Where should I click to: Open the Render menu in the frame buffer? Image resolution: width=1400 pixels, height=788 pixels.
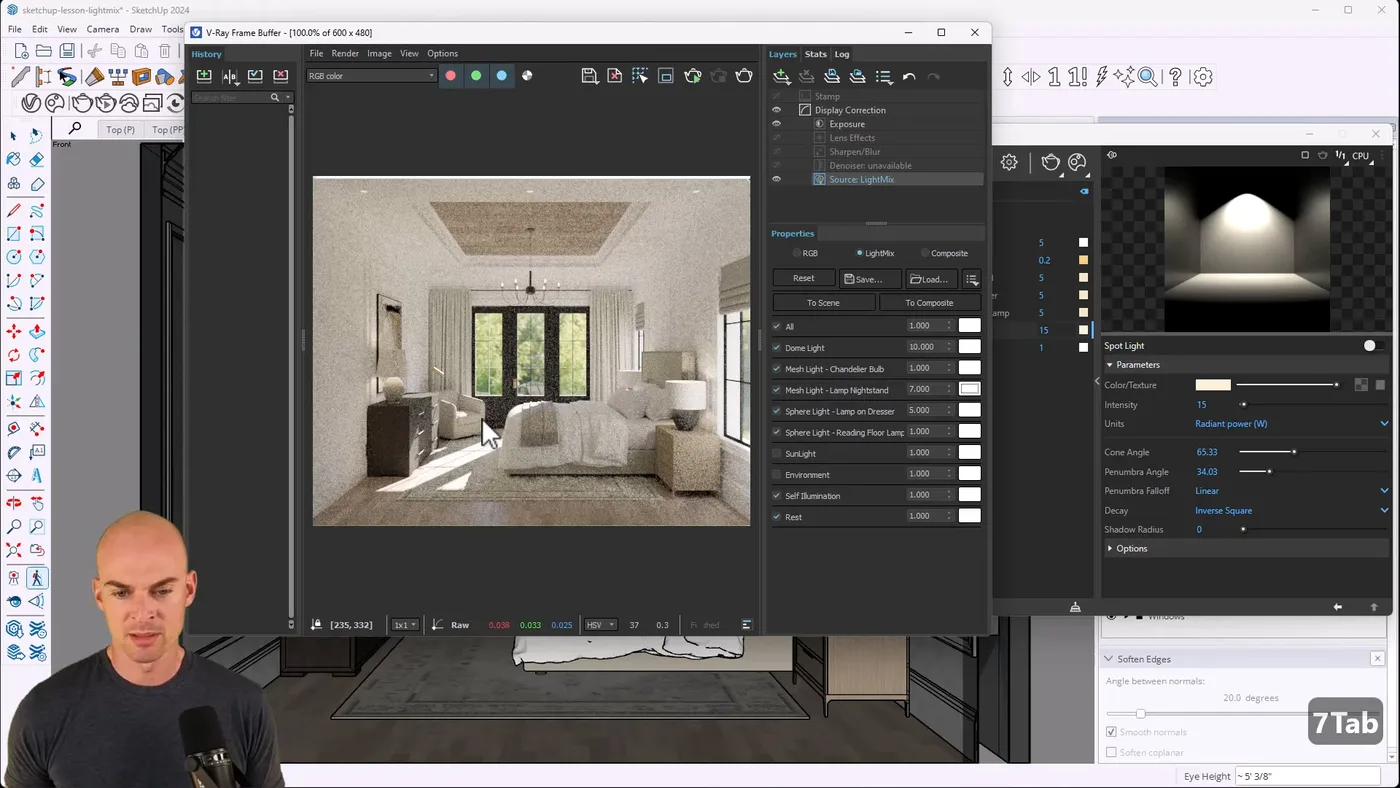[345, 53]
